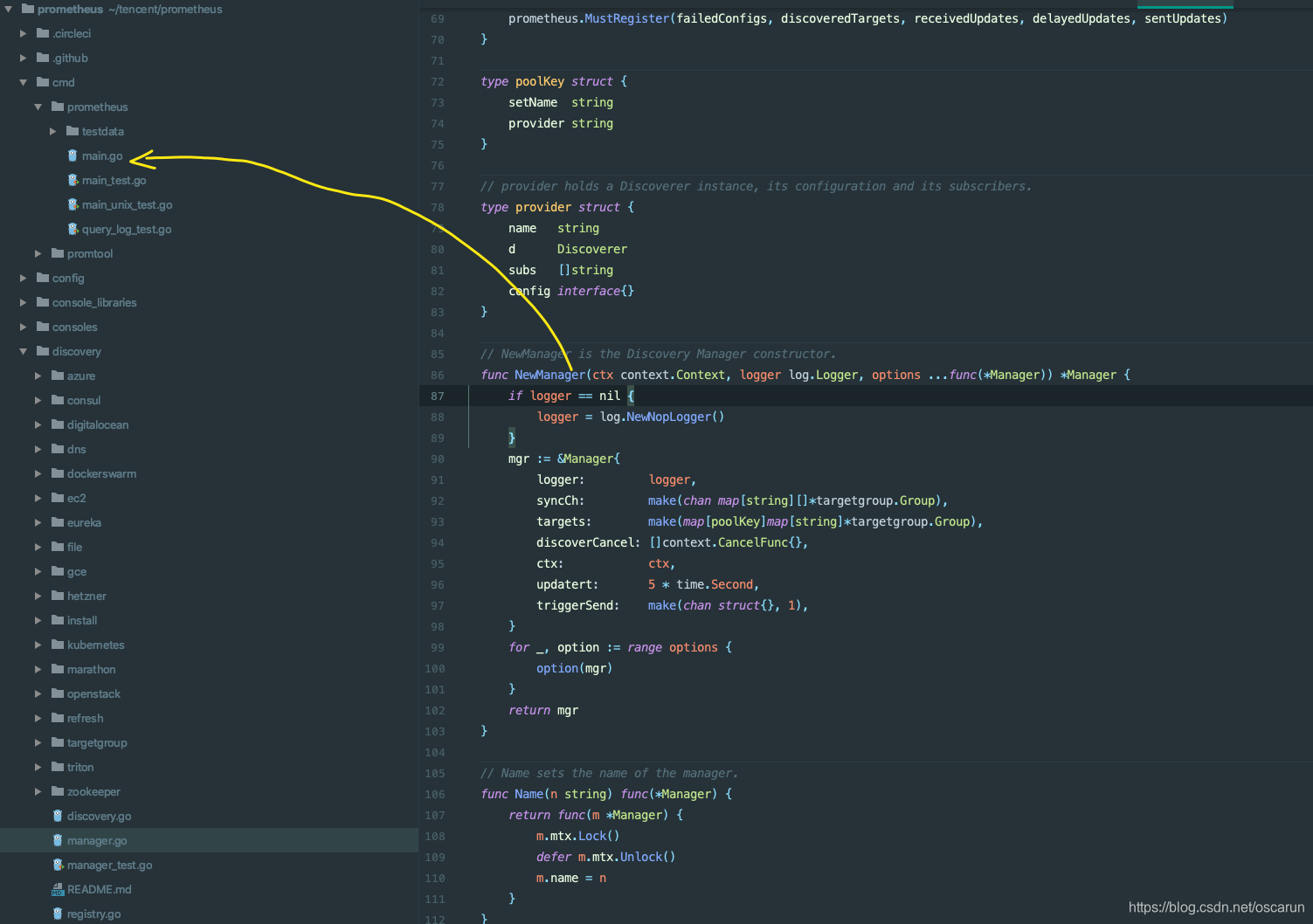This screenshot has height=924, width=1313.
Task: Select the marathon folder label
Action: pos(91,669)
